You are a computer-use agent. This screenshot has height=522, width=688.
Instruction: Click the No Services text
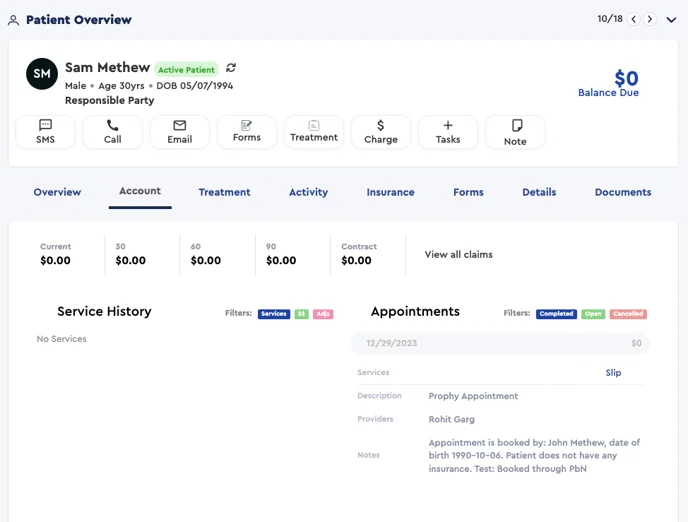coord(61,339)
